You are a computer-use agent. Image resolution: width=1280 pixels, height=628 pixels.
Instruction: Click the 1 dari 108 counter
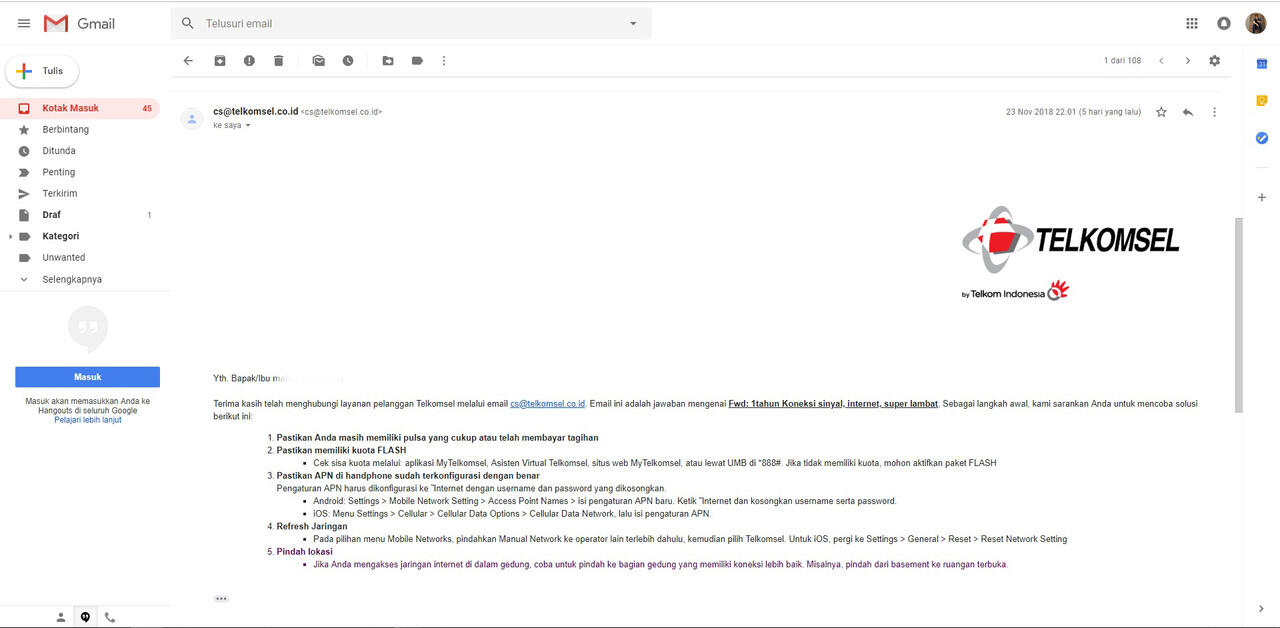coord(1122,61)
